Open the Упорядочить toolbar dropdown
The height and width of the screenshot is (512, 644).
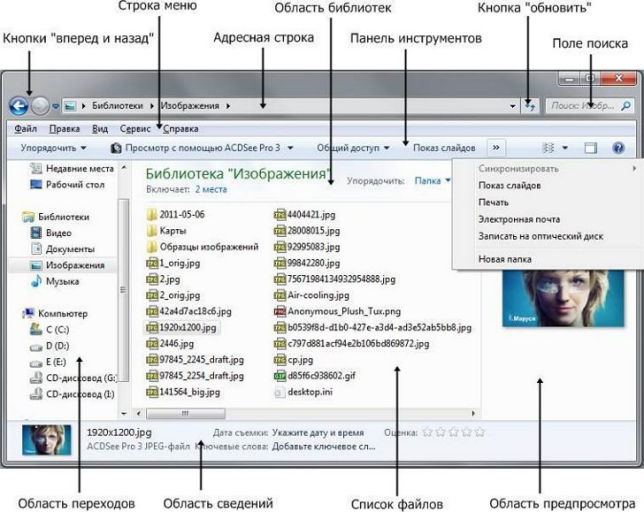pos(53,148)
